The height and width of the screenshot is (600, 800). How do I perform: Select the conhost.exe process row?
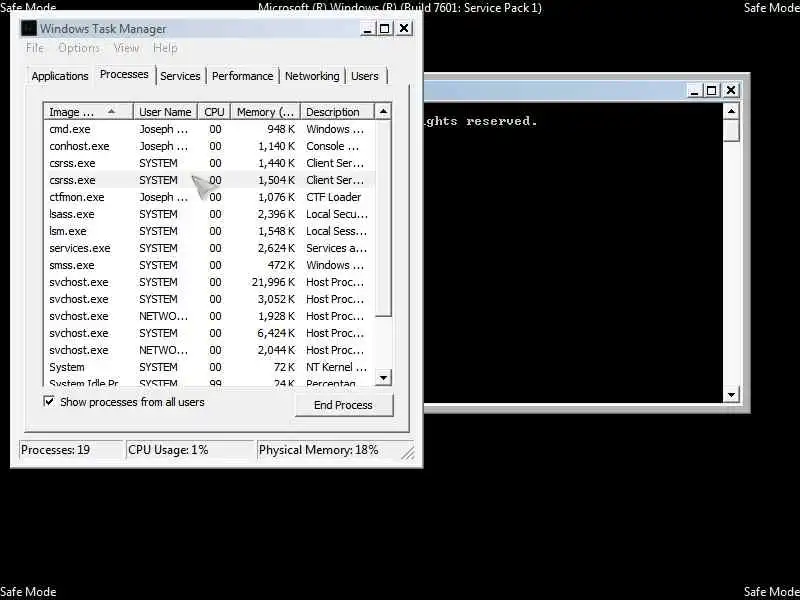209,146
